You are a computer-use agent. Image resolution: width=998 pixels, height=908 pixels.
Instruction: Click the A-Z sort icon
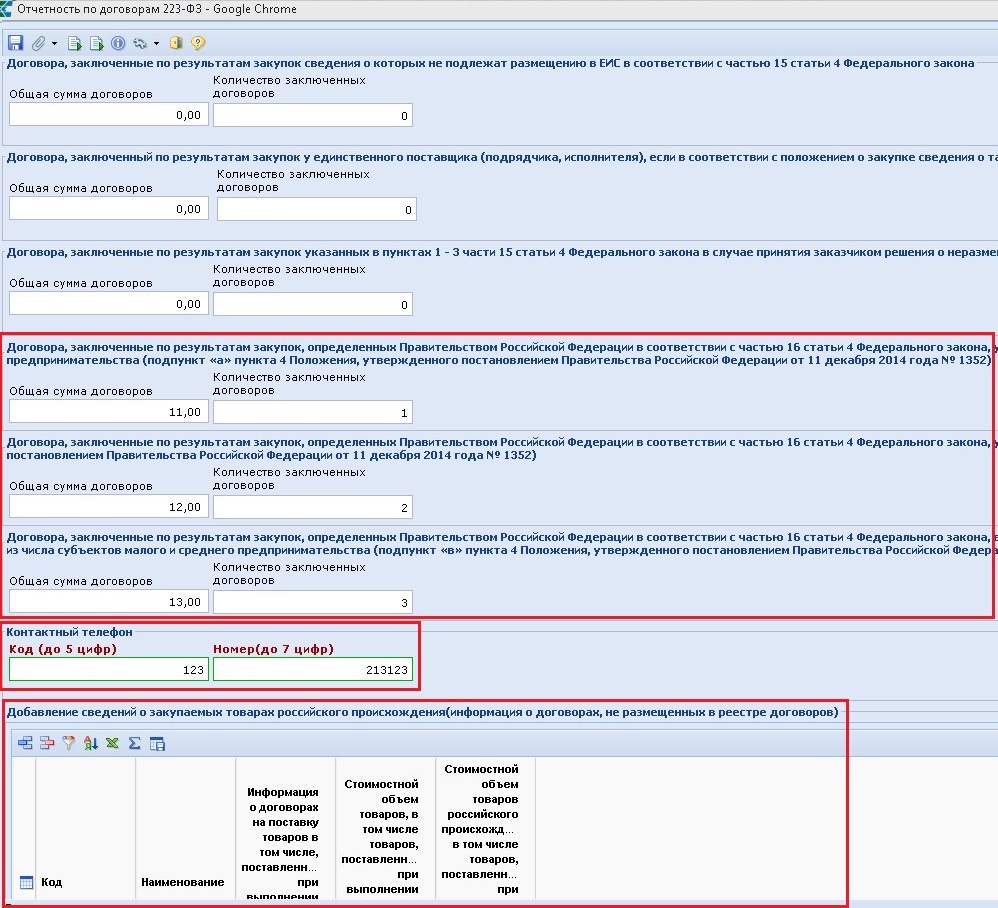tap(91, 742)
